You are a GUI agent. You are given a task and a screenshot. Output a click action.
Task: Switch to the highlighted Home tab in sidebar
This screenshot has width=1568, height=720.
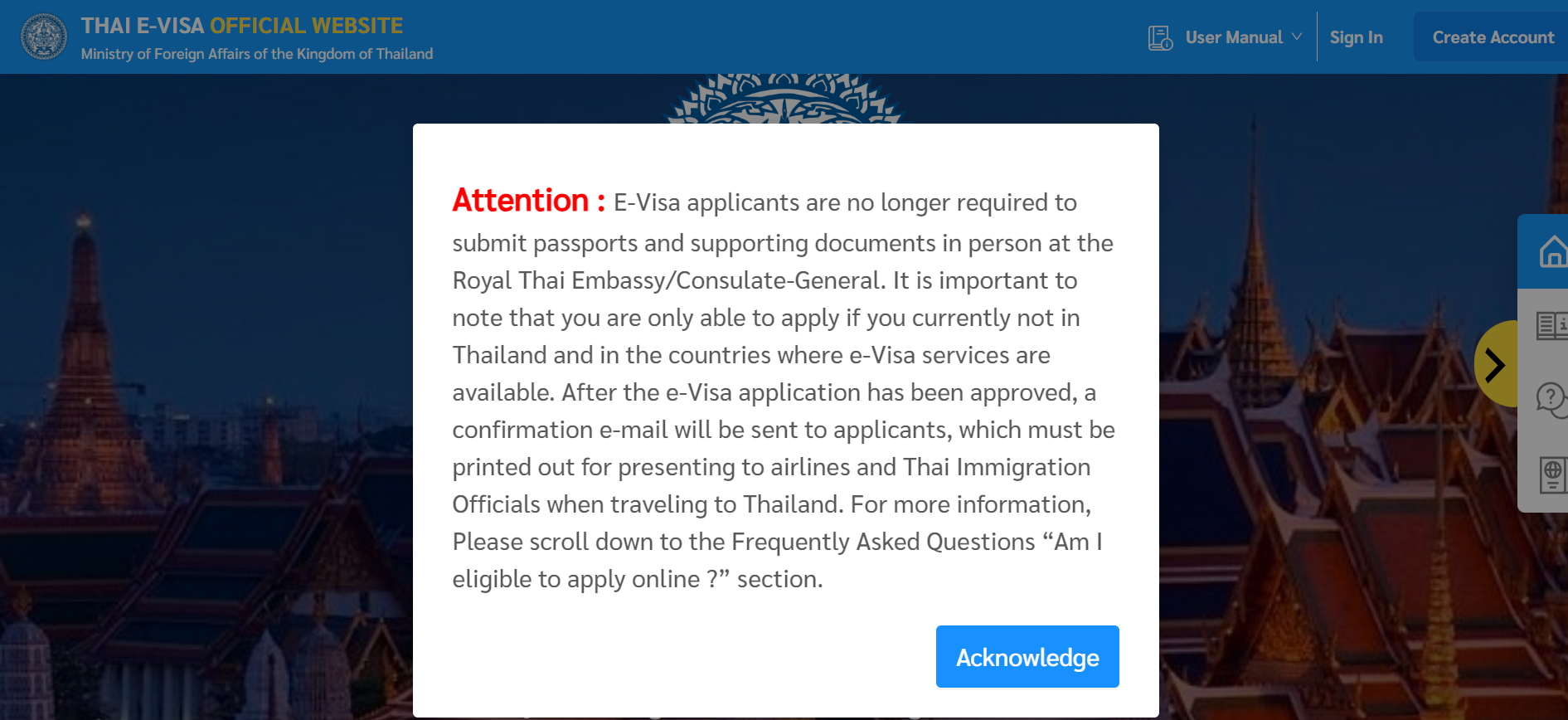click(x=1553, y=251)
